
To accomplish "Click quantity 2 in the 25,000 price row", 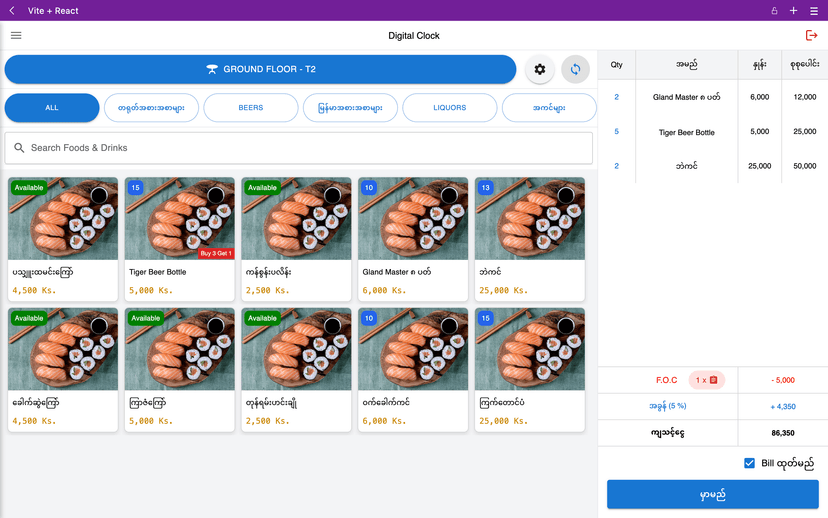I will [x=616, y=166].
